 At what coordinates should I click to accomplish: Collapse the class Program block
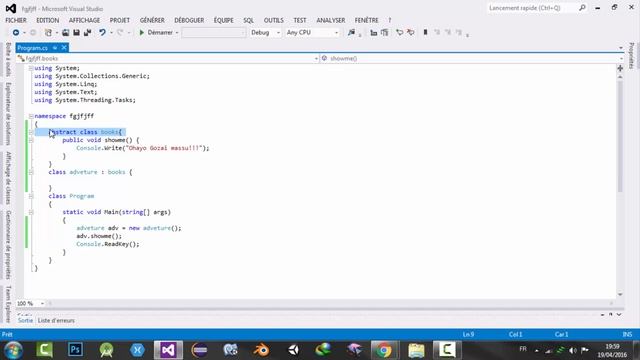31,196
